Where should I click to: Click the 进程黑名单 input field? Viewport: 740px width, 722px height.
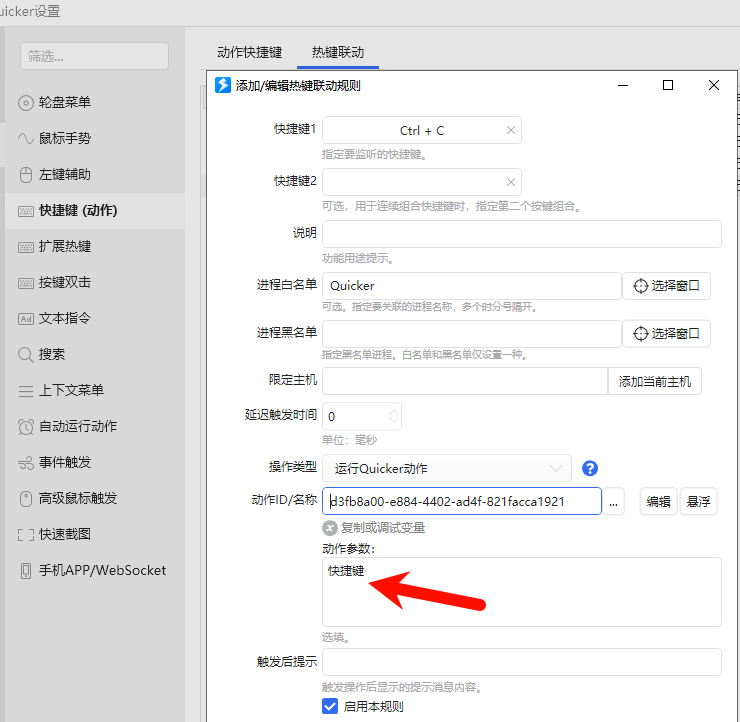click(x=471, y=334)
